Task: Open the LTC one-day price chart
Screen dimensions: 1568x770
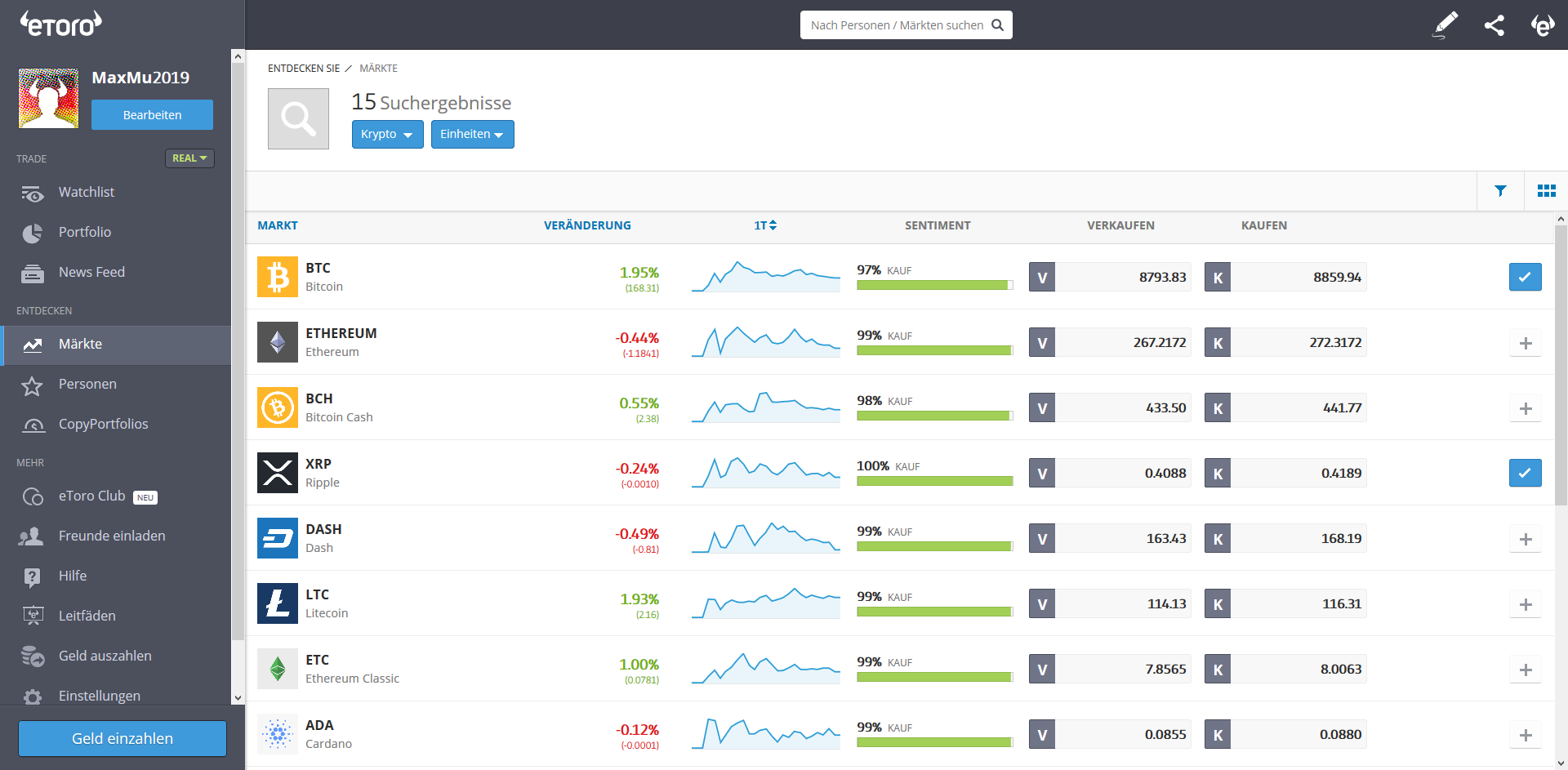Action: click(765, 603)
